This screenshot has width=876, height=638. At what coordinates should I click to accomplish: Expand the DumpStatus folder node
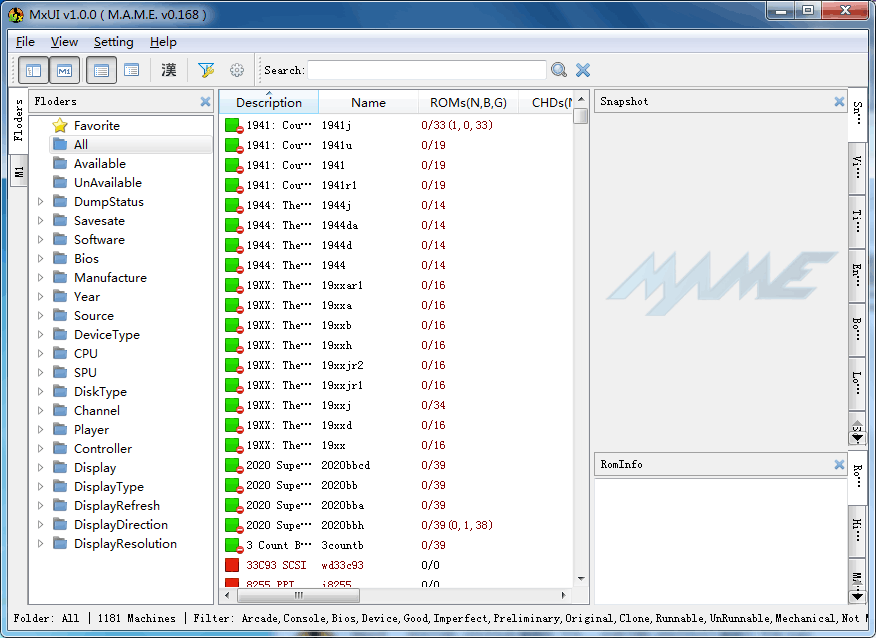point(40,202)
